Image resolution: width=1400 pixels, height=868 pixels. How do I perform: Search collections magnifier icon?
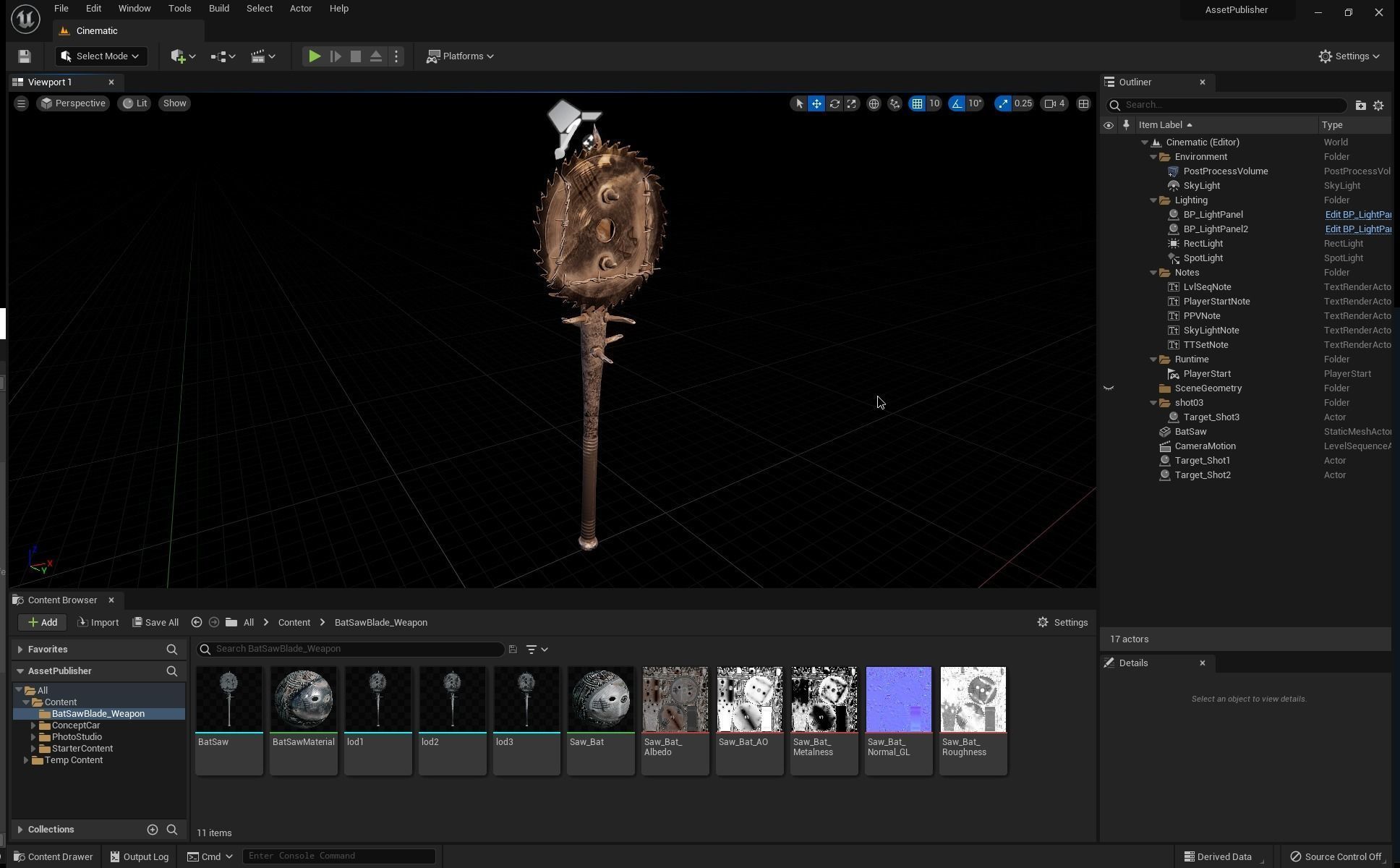[x=172, y=830]
